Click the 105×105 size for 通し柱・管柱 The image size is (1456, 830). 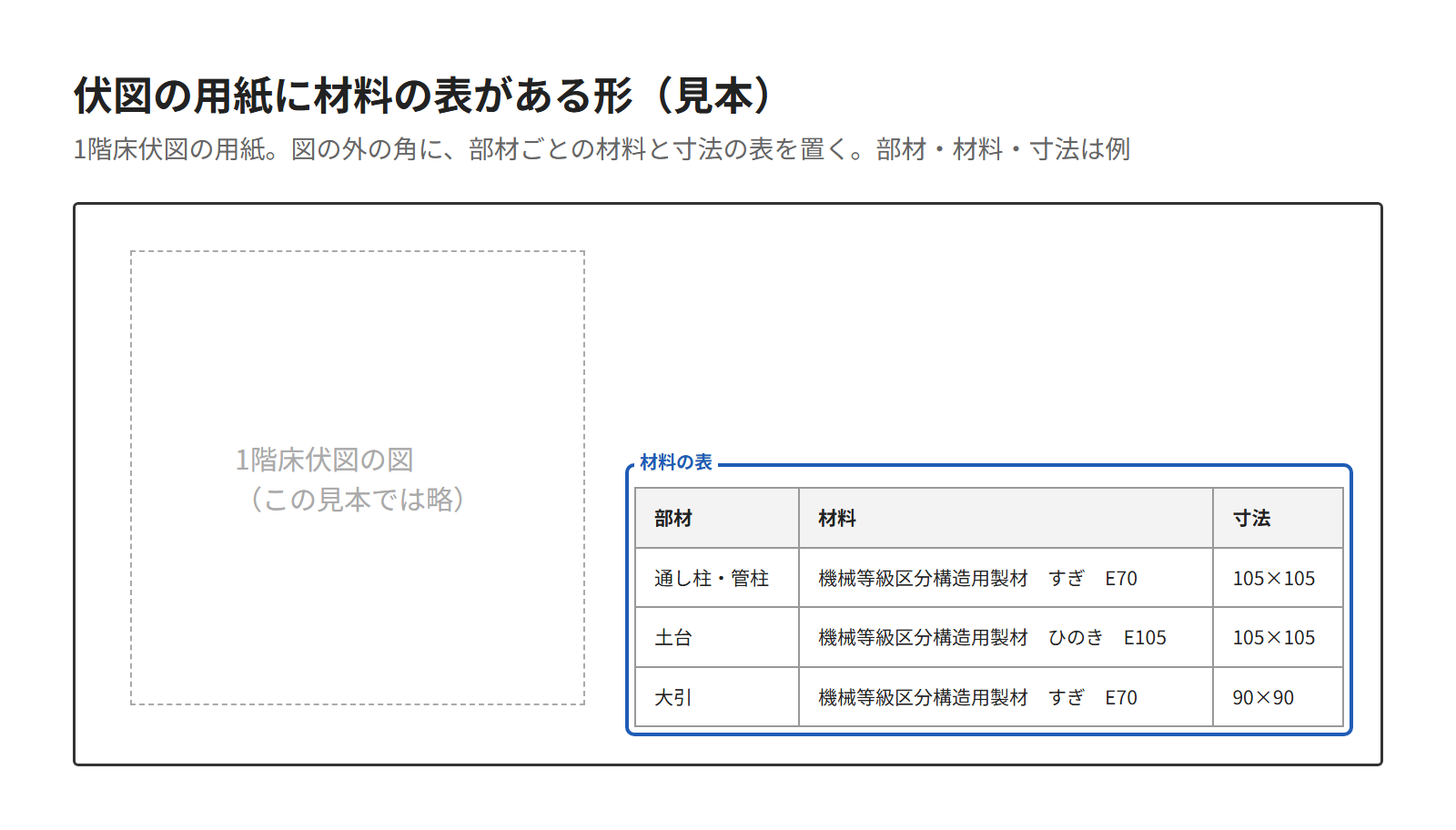[1278, 578]
